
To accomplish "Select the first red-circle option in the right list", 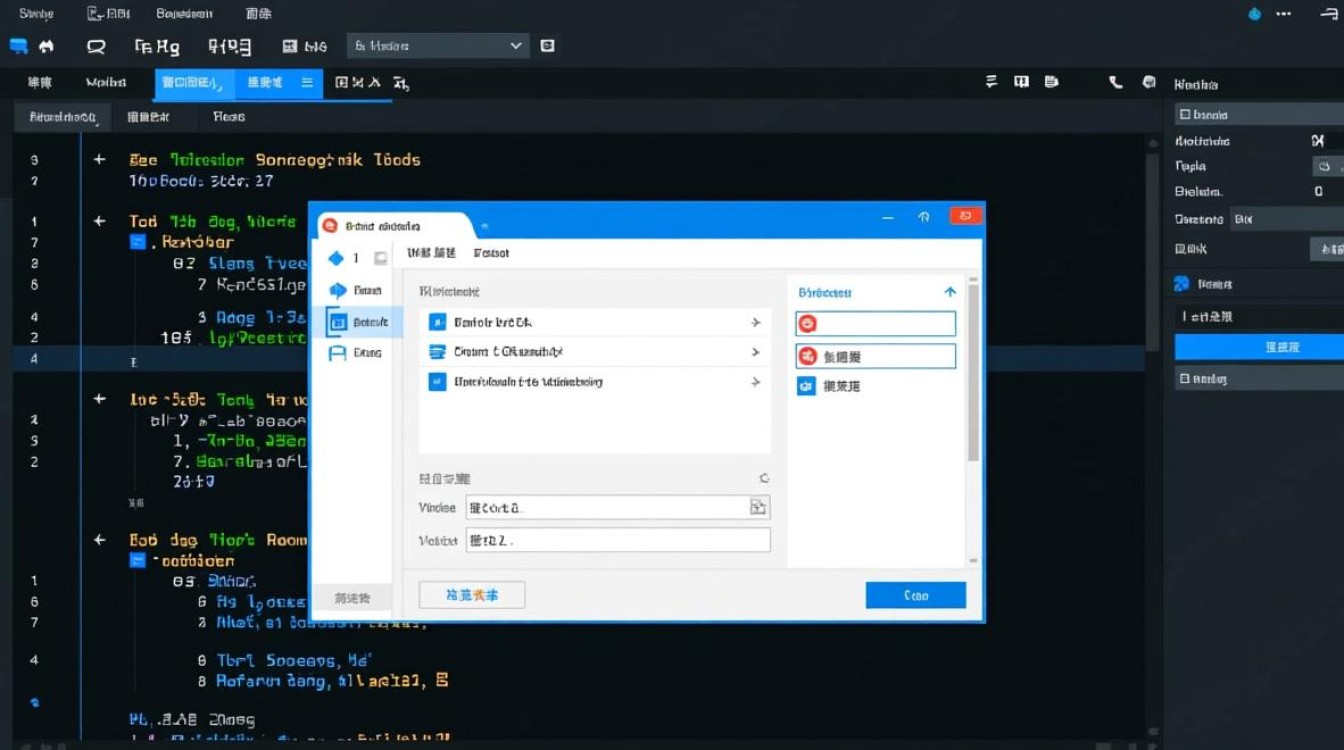I will point(875,323).
